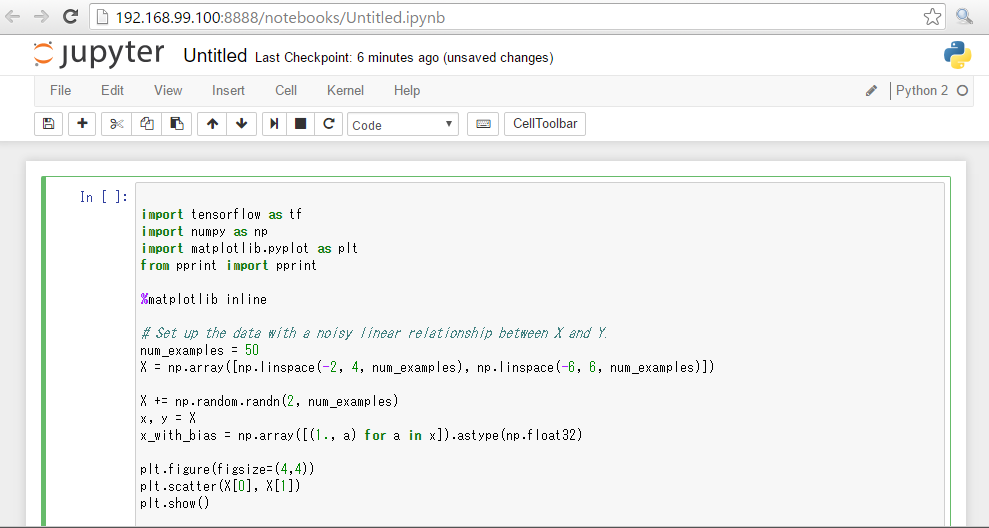Cut the selected cell with scissors icon
This screenshot has width=989, height=528.
click(116, 124)
